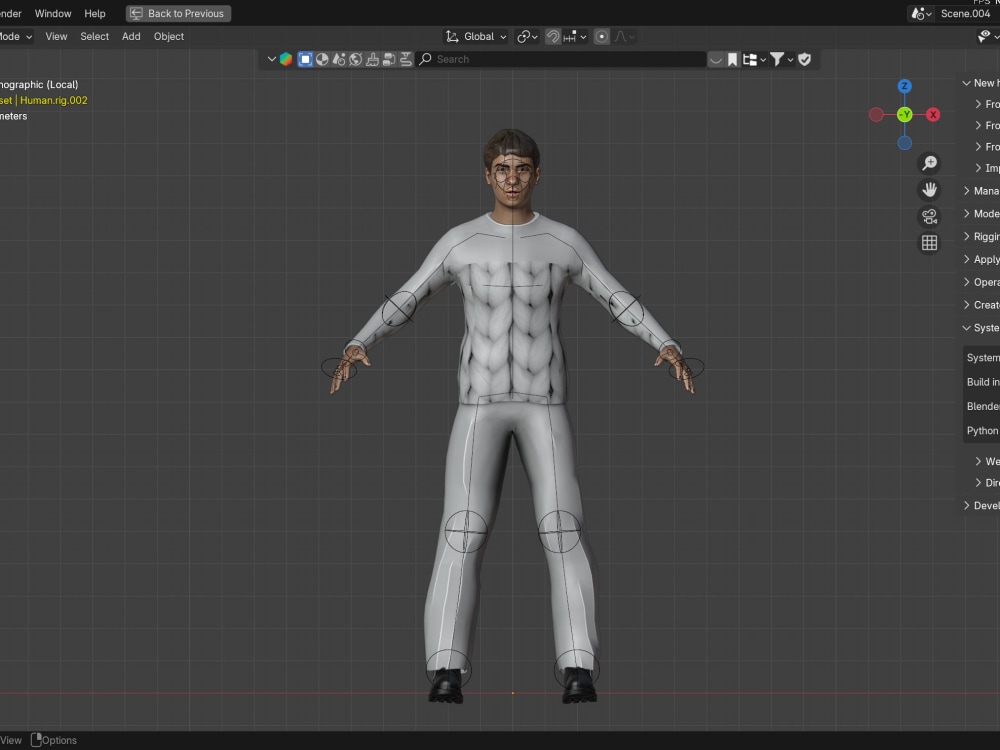Screen dimensions: 1000x750
Task: Open the Help menu
Action: [x=95, y=13]
